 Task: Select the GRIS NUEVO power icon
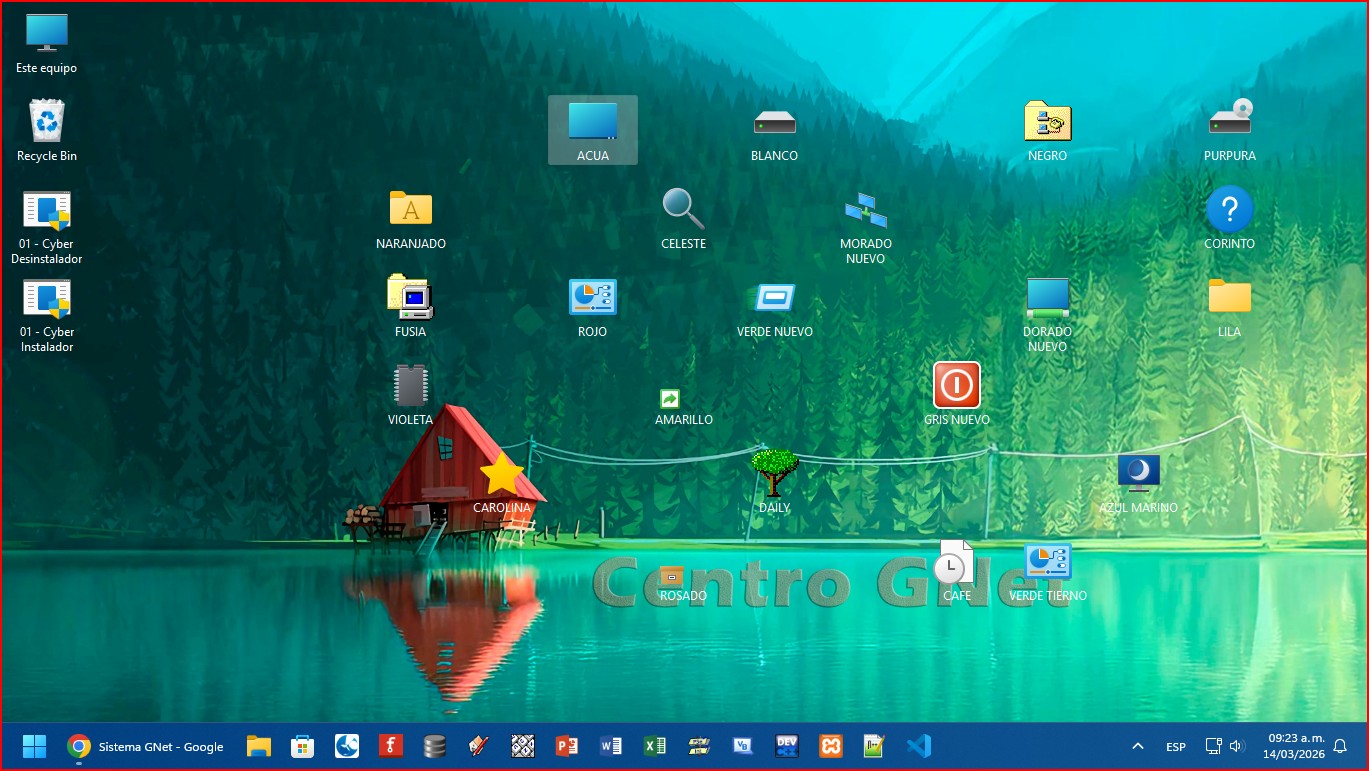point(956,386)
